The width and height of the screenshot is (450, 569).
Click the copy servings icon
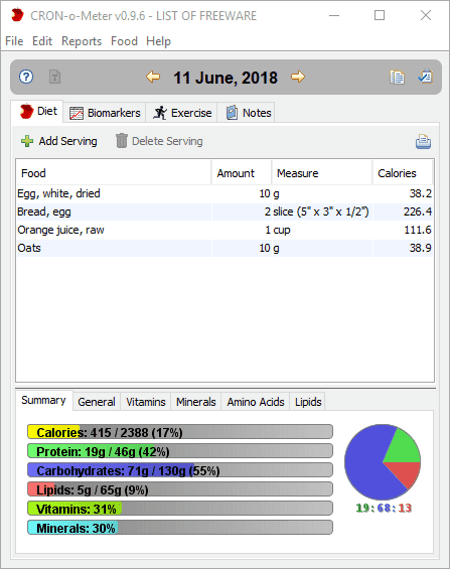pos(397,77)
